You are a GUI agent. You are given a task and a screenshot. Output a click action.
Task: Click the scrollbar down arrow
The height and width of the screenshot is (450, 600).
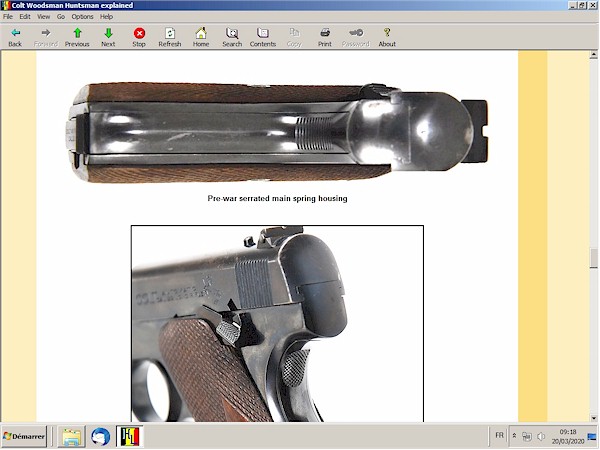[593, 418]
